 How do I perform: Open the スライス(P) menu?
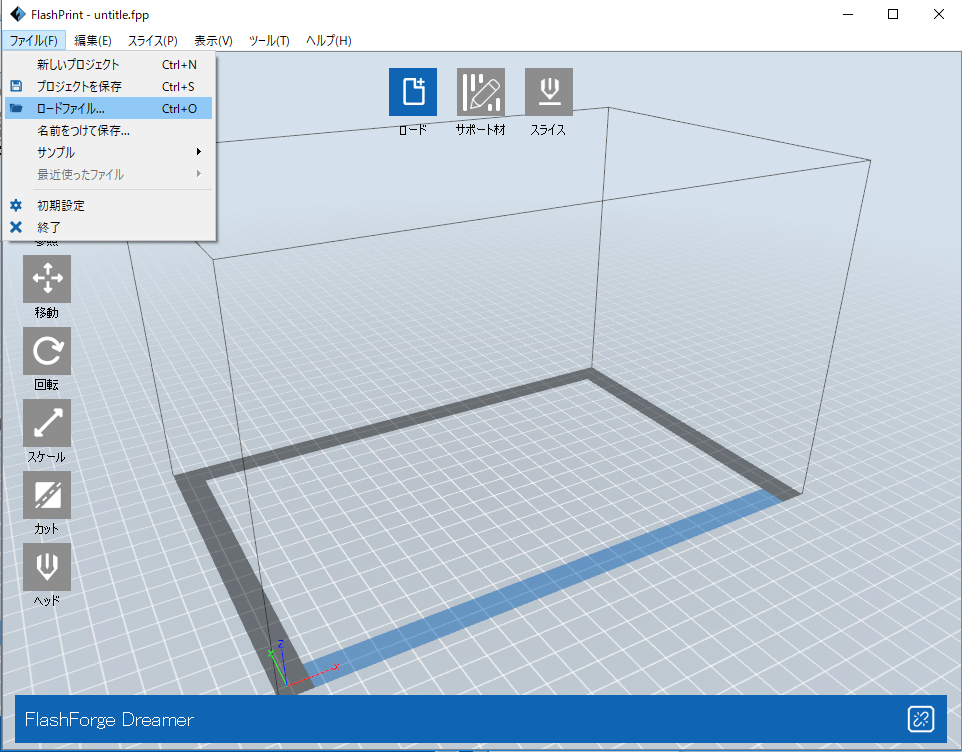(x=153, y=40)
